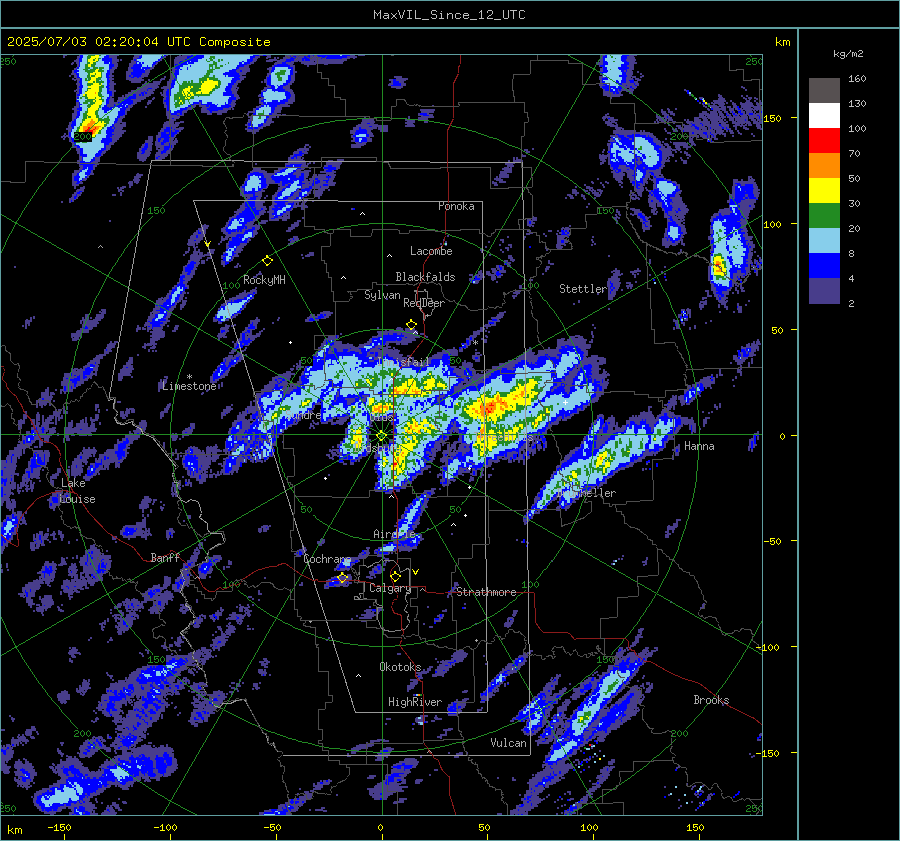This screenshot has width=900, height=841.
Task: Click the Innisfail label inside the storm
Action: pyautogui.click(x=406, y=362)
